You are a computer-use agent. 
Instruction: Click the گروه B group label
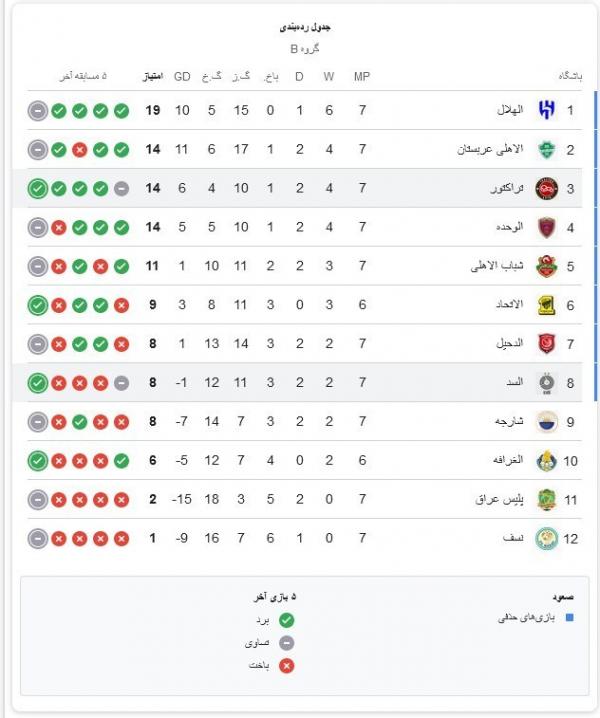point(303,48)
